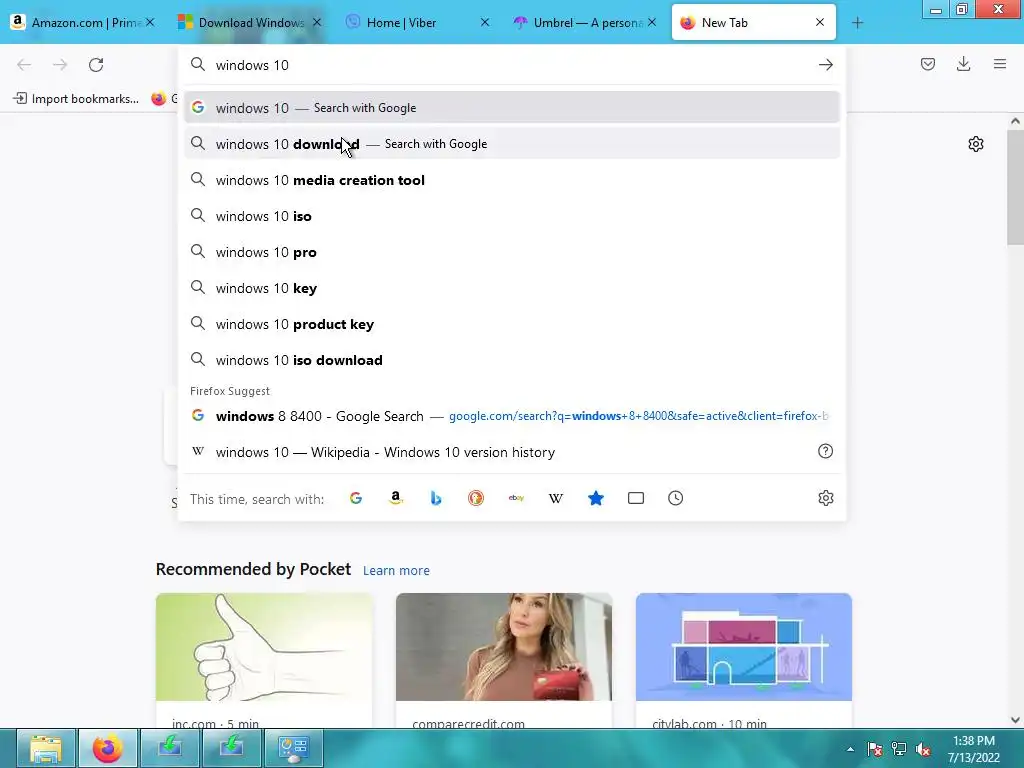The width and height of the screenshot is (1024, 768).
Task: Click page vertical scrollbar thumb
Action: coord(1015,187)
